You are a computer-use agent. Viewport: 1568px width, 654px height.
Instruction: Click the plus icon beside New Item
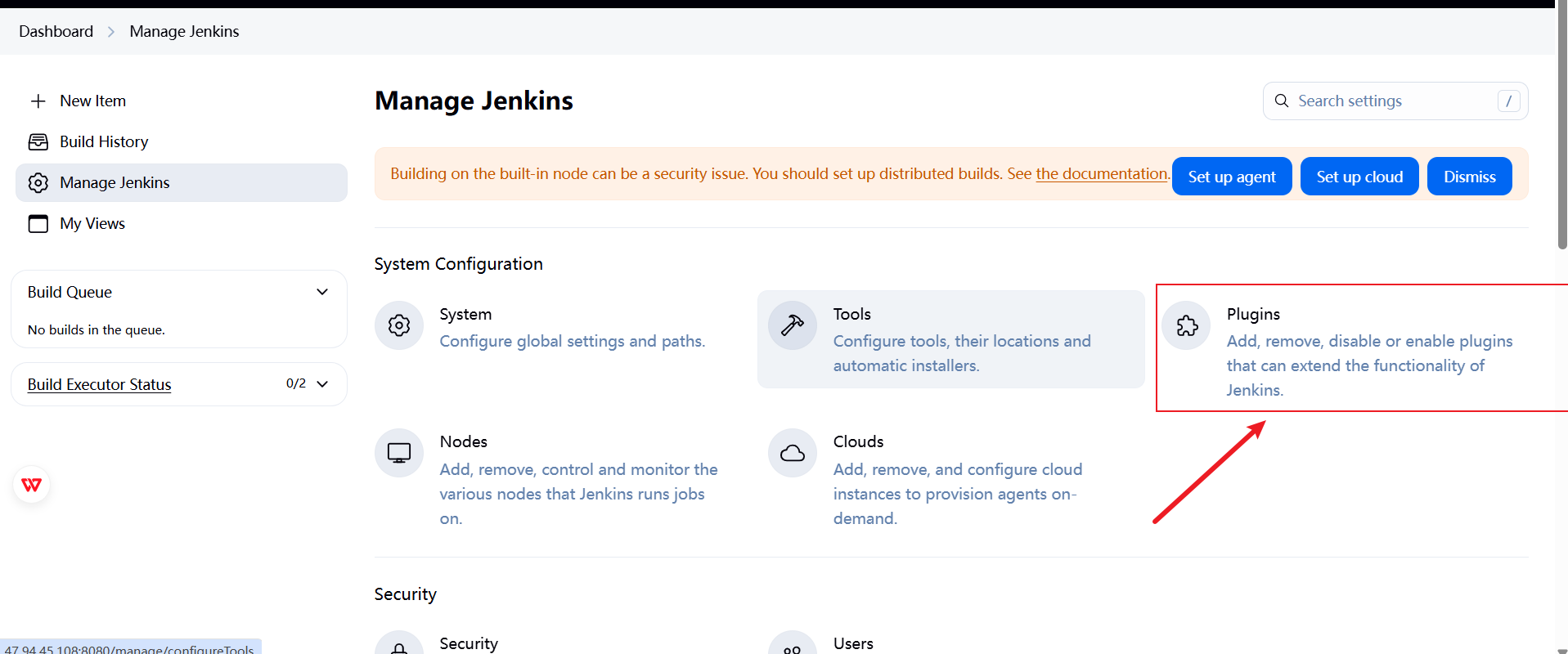point(38,101)
